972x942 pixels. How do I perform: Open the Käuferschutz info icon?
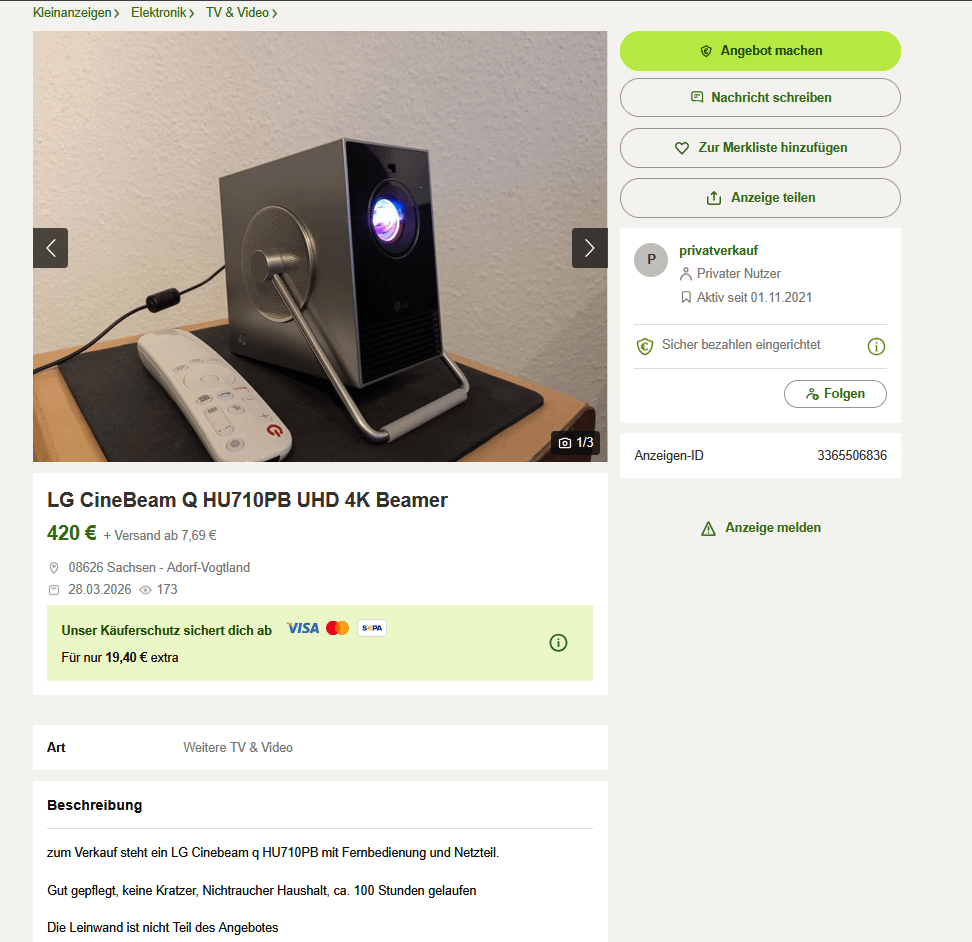tap(558, 643)
